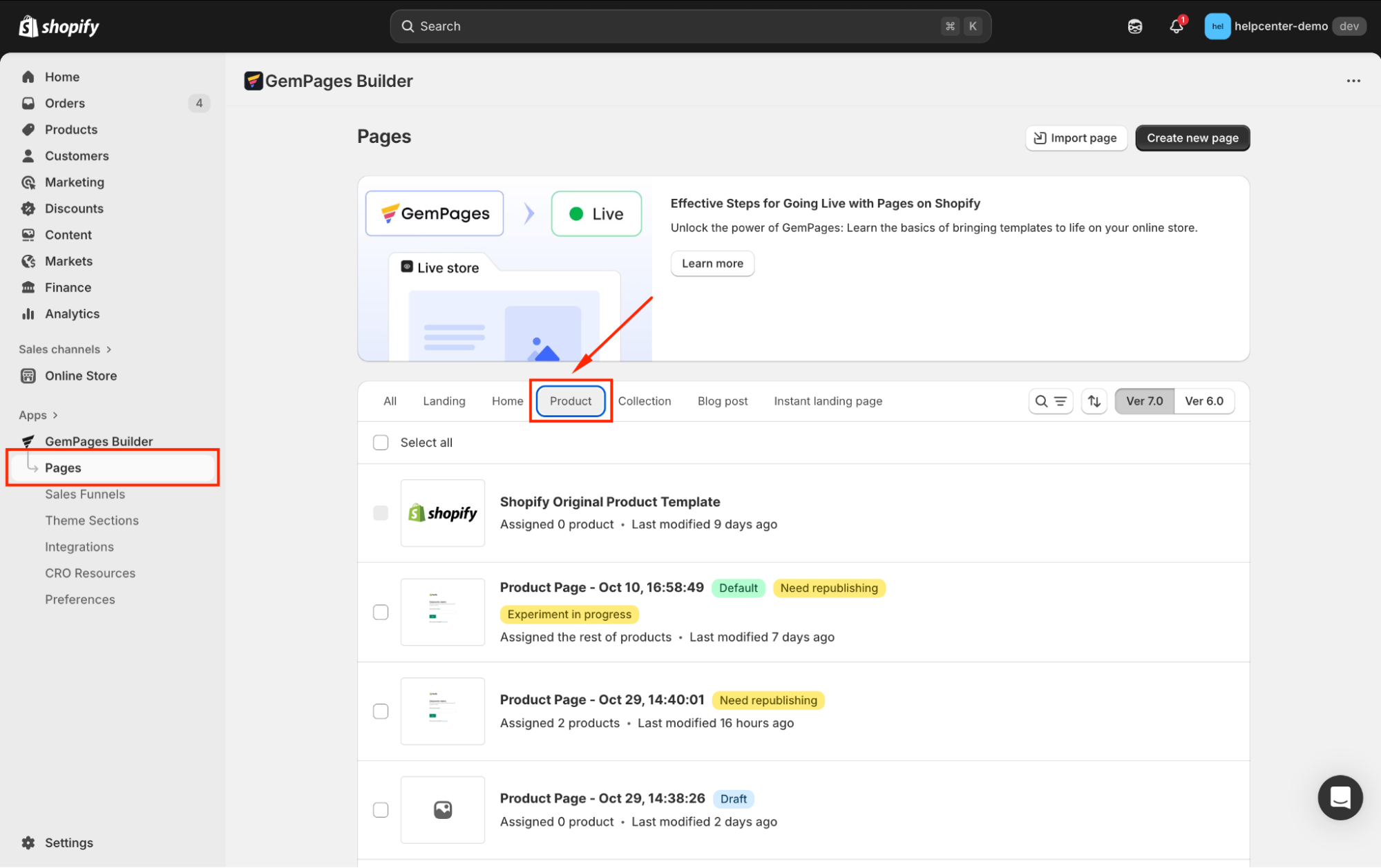The height and width of the screenshot is (868, 1381).
Task: Toggle to Ver 6.0 version
Action: (1203, 401)
